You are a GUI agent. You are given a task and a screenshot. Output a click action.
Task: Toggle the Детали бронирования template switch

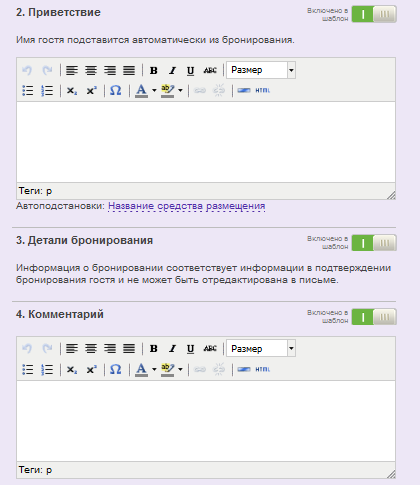[x=374, y=243]
